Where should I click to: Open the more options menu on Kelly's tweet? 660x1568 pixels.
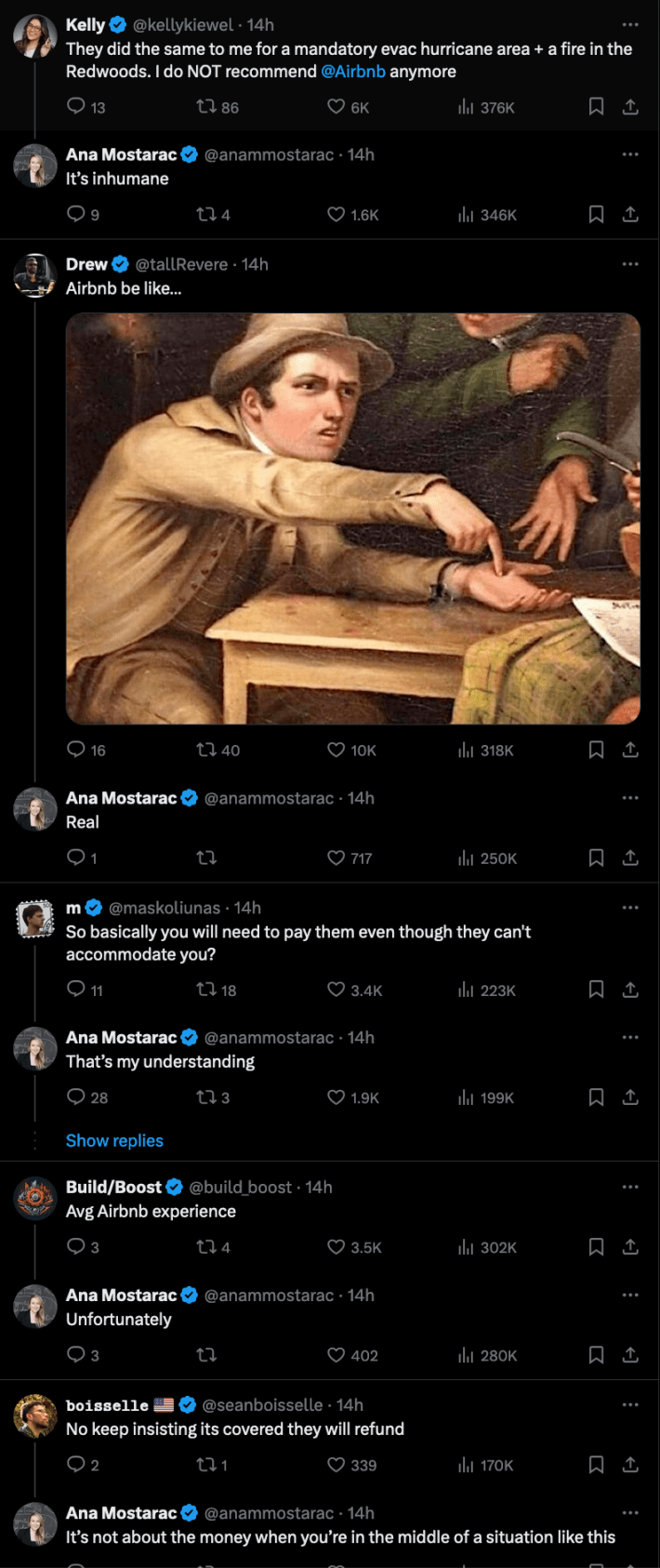click(x=630, y=23)
